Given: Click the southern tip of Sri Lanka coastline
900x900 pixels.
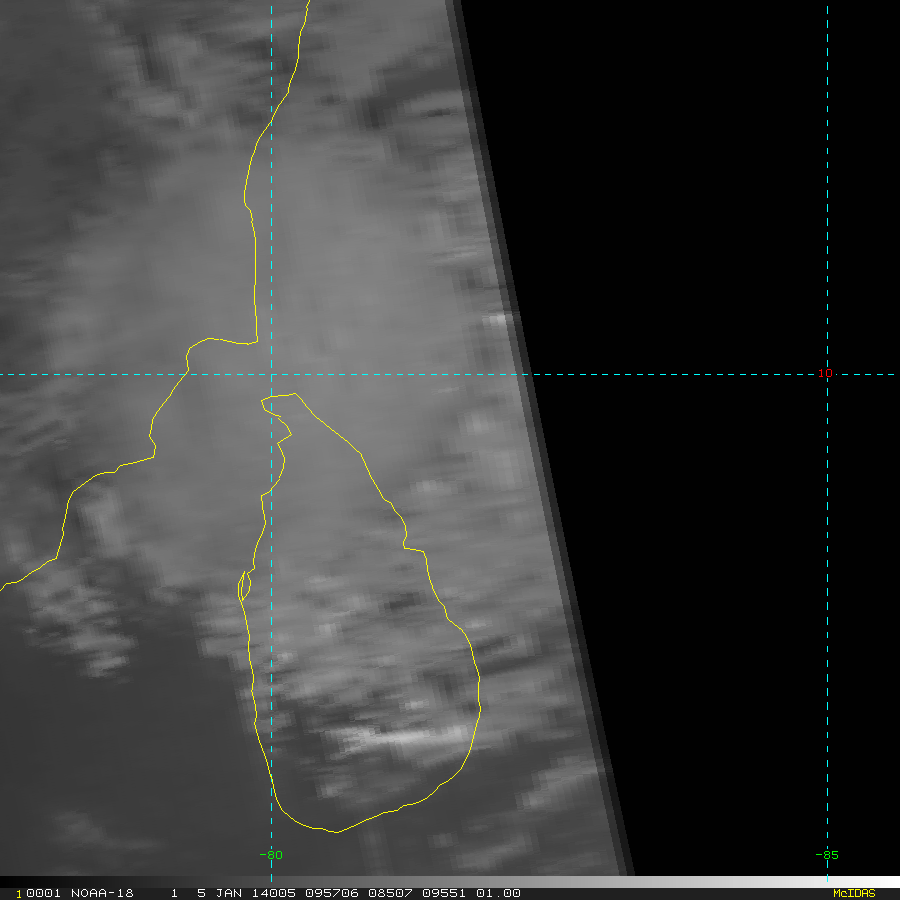Looking at the screenshot, I should (x=336, y=831).
